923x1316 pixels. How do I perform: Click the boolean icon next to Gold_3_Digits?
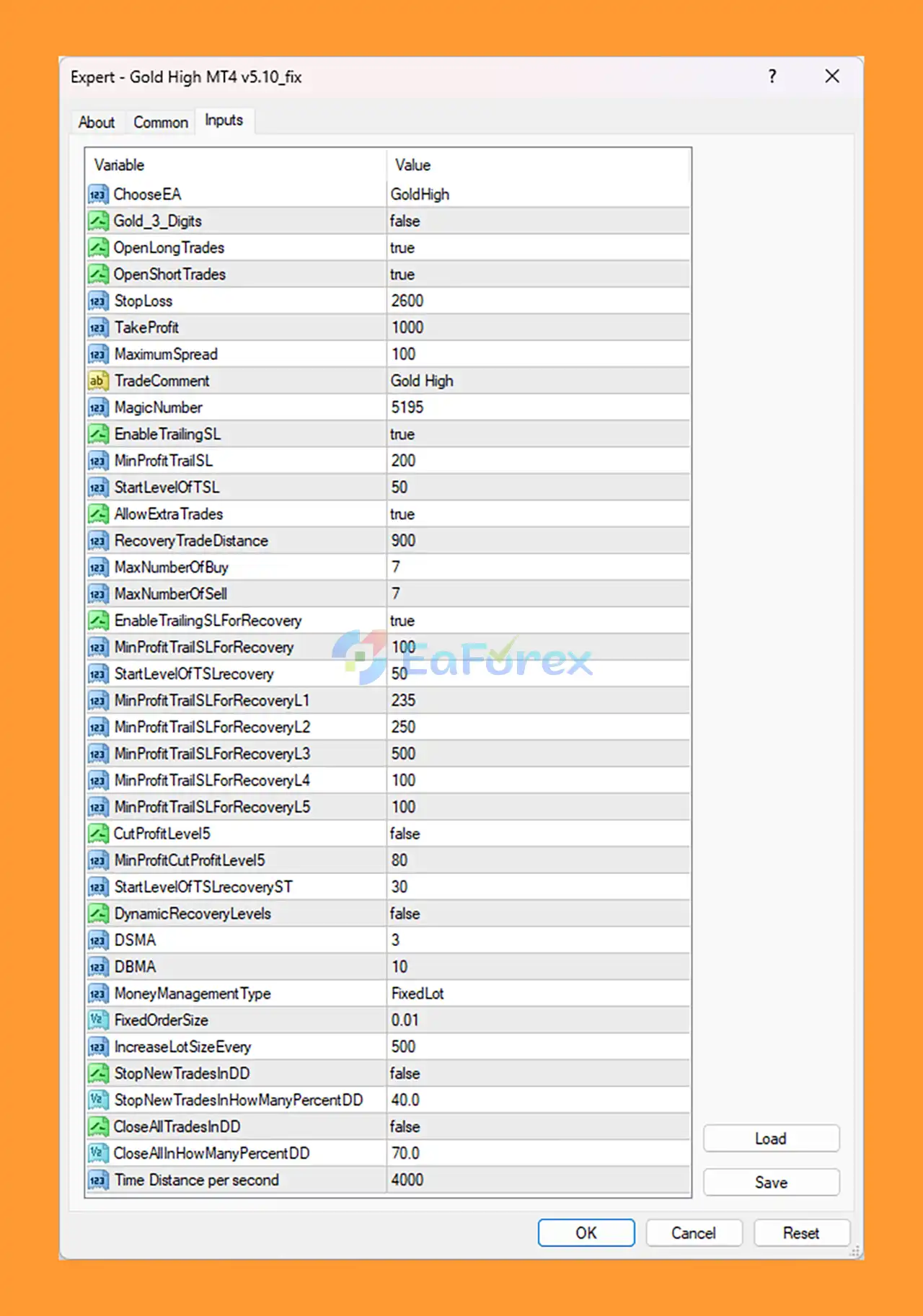coord(98,221)
